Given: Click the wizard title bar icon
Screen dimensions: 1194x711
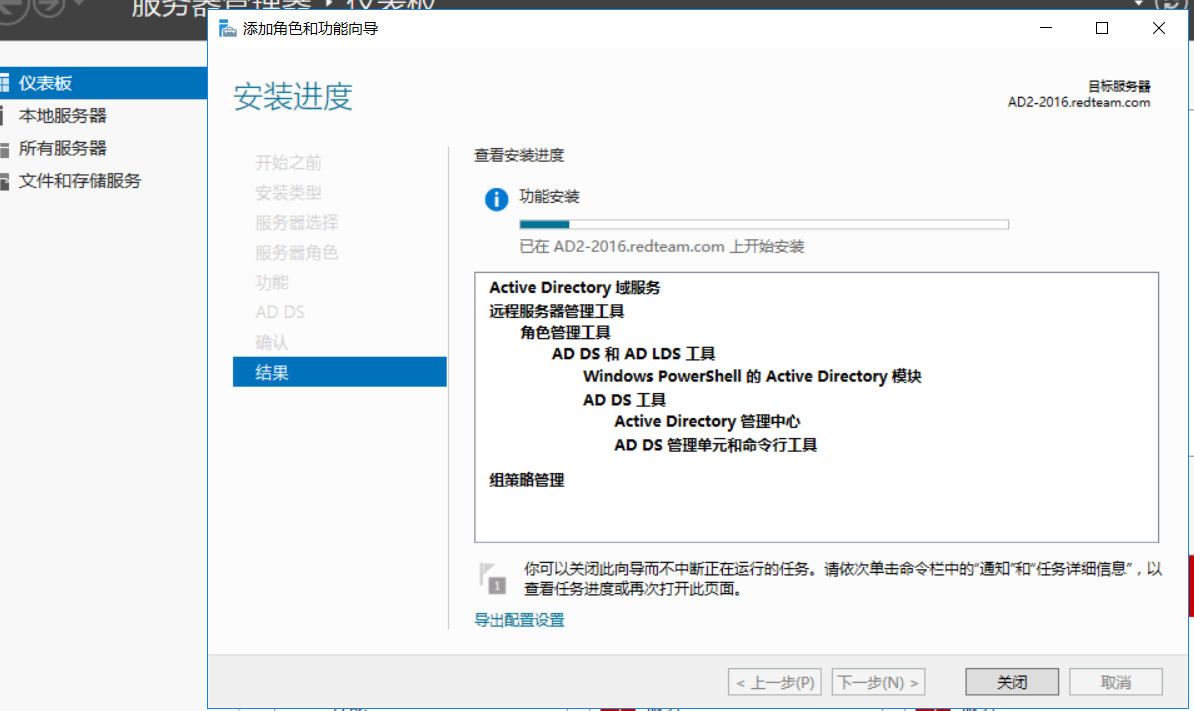Looking at the screenshot, I should click(227, 29).
